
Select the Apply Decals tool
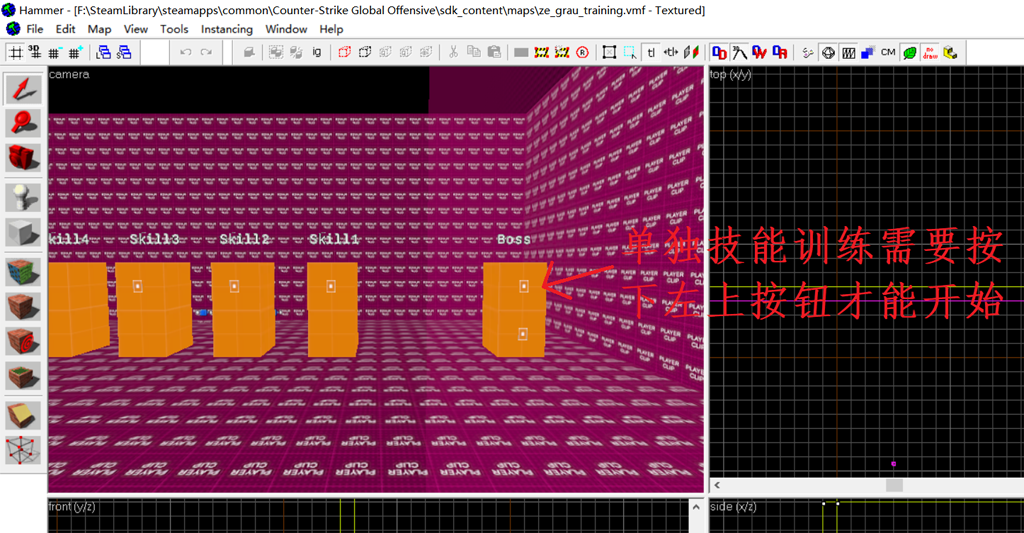pos(23,341)
